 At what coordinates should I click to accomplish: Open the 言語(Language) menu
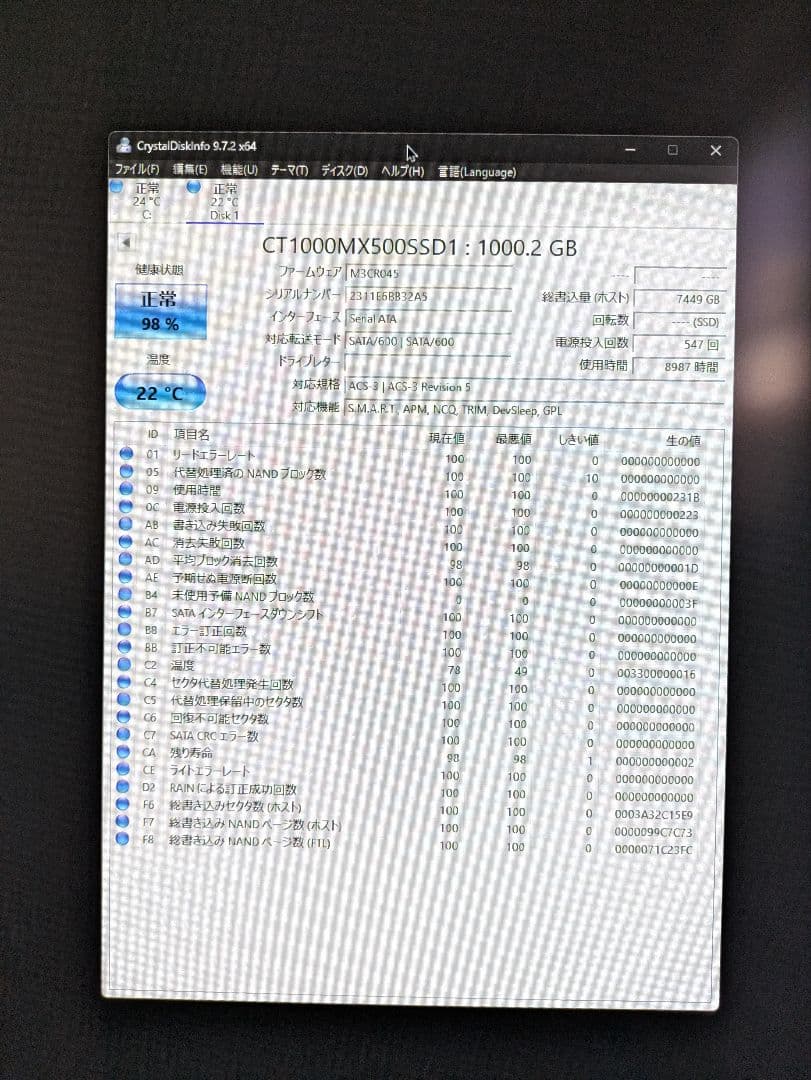point(478,172)
